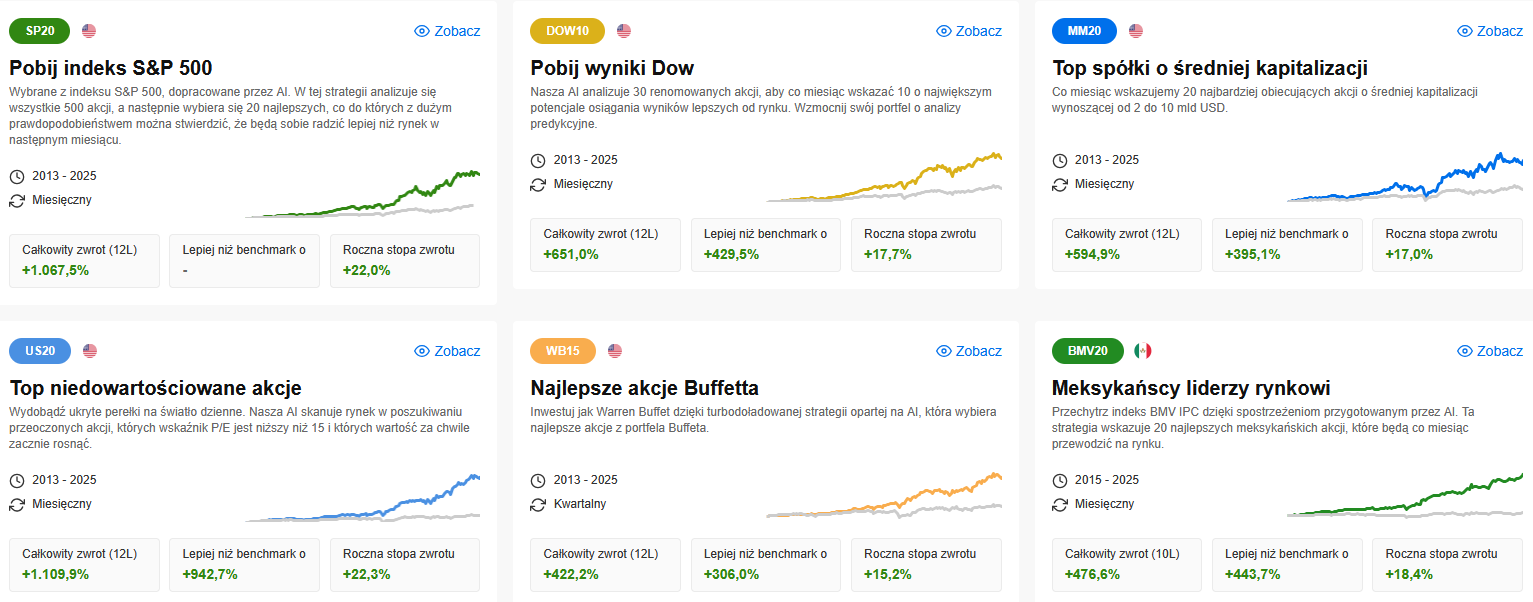1533x602 pixels.
Task: Select the Top niedowartościowane akcje title
Action: pos(155,388)
